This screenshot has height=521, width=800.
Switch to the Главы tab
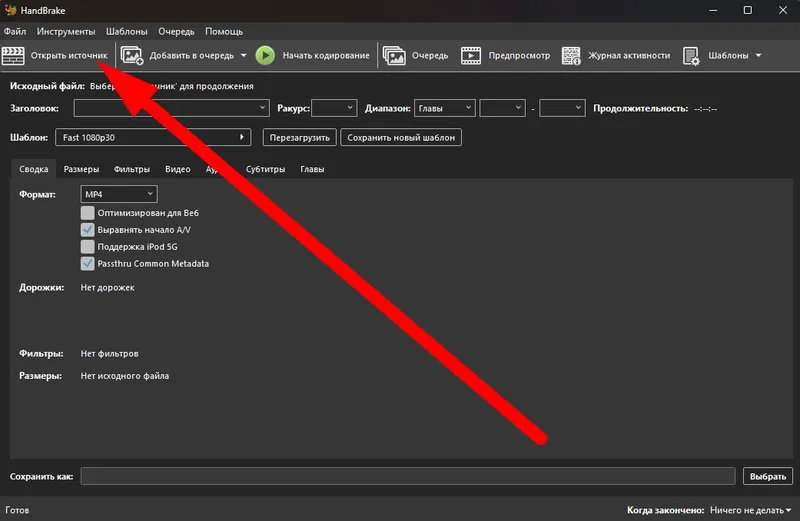point(312,169)
